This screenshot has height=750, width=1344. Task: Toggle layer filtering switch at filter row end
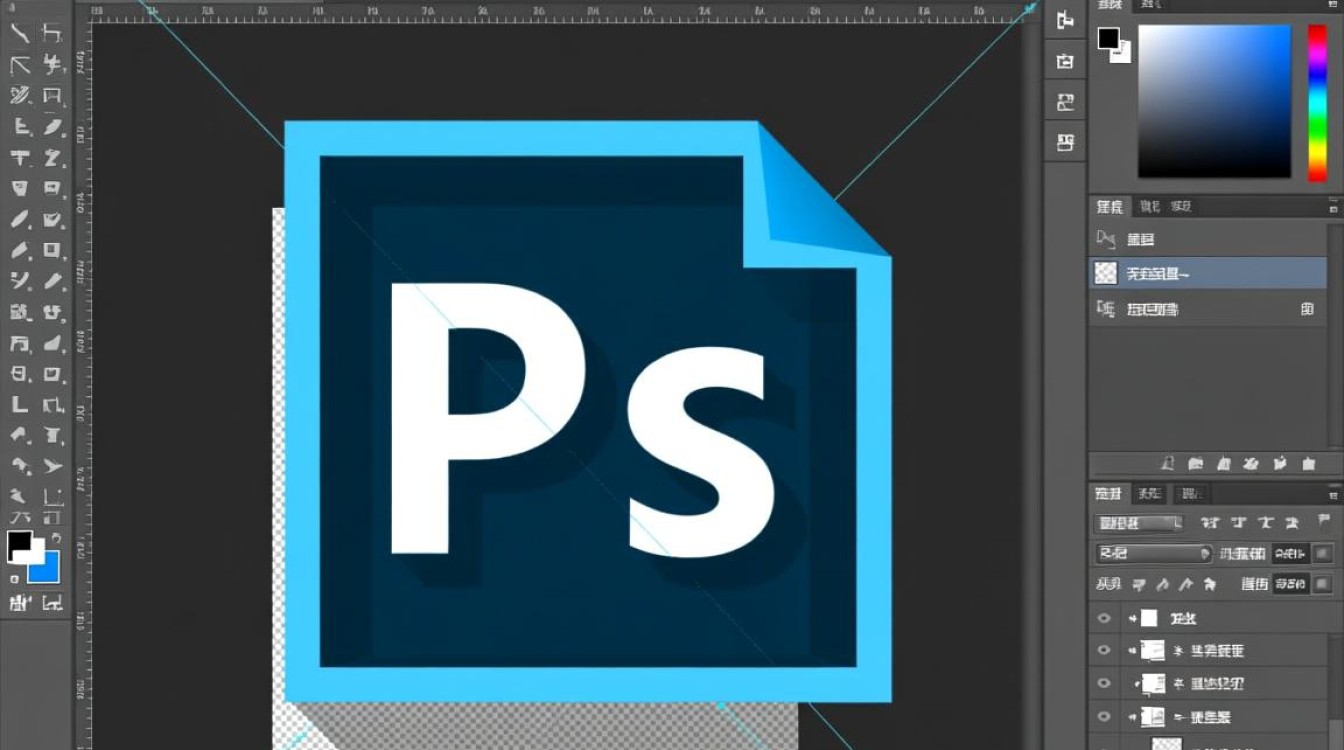pyautogui.click(x=1324, y=519)
